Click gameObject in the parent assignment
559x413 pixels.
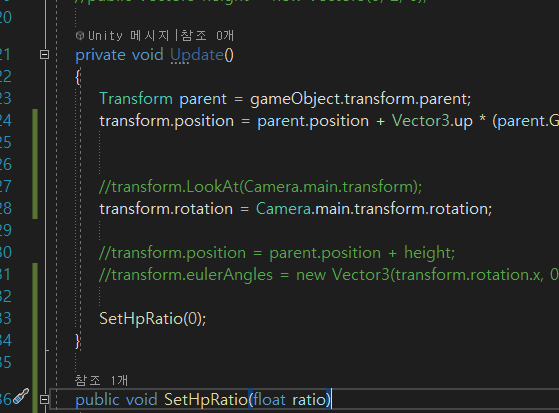click(x=296, y=99)
